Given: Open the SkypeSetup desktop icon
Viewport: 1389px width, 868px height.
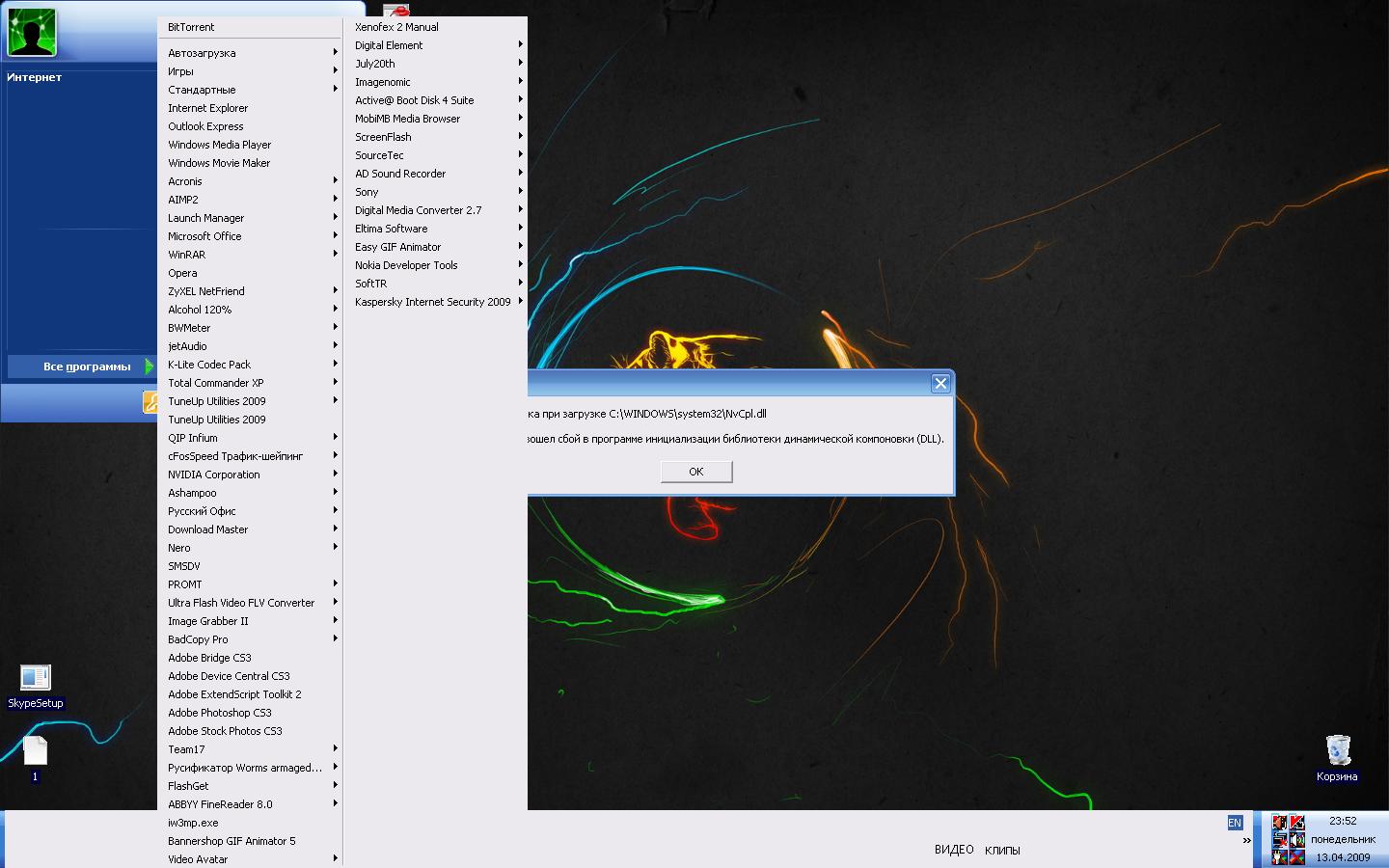Looking at the screenshot, I should tap(35, 678).
